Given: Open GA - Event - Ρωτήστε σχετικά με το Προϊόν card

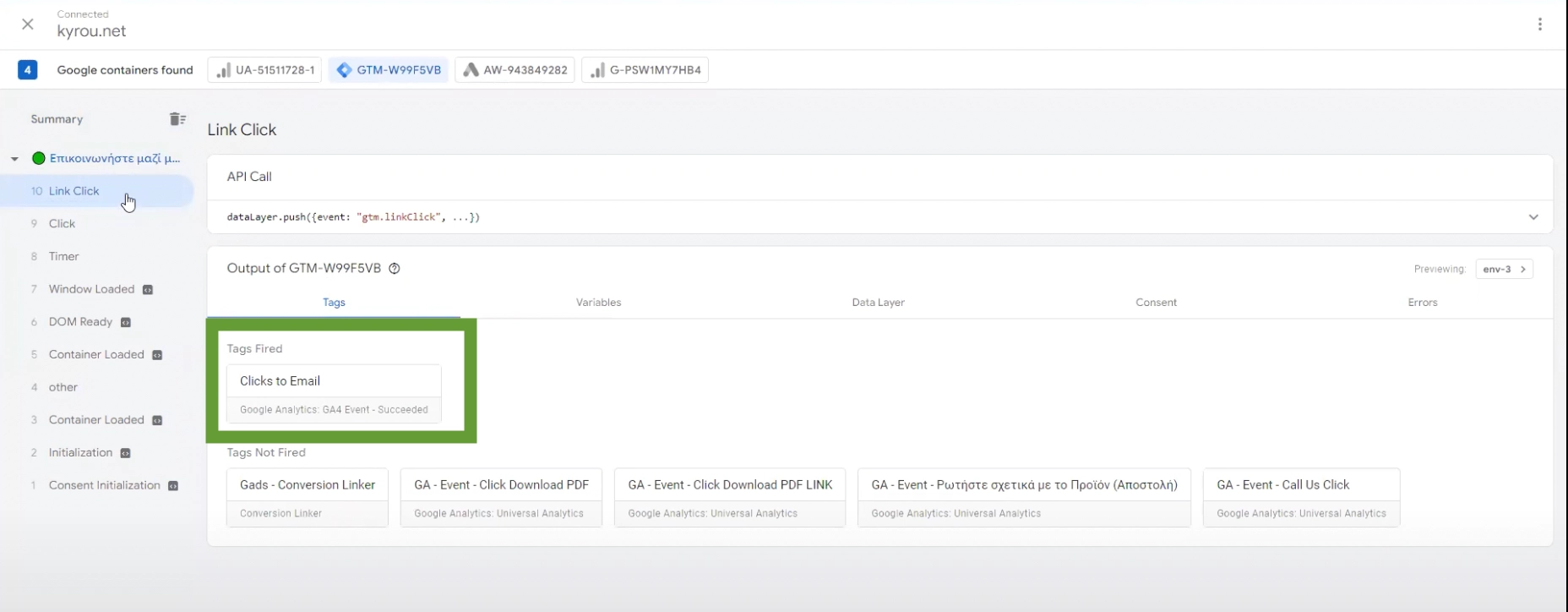Looking at the screenshot, I should 1024,498.
